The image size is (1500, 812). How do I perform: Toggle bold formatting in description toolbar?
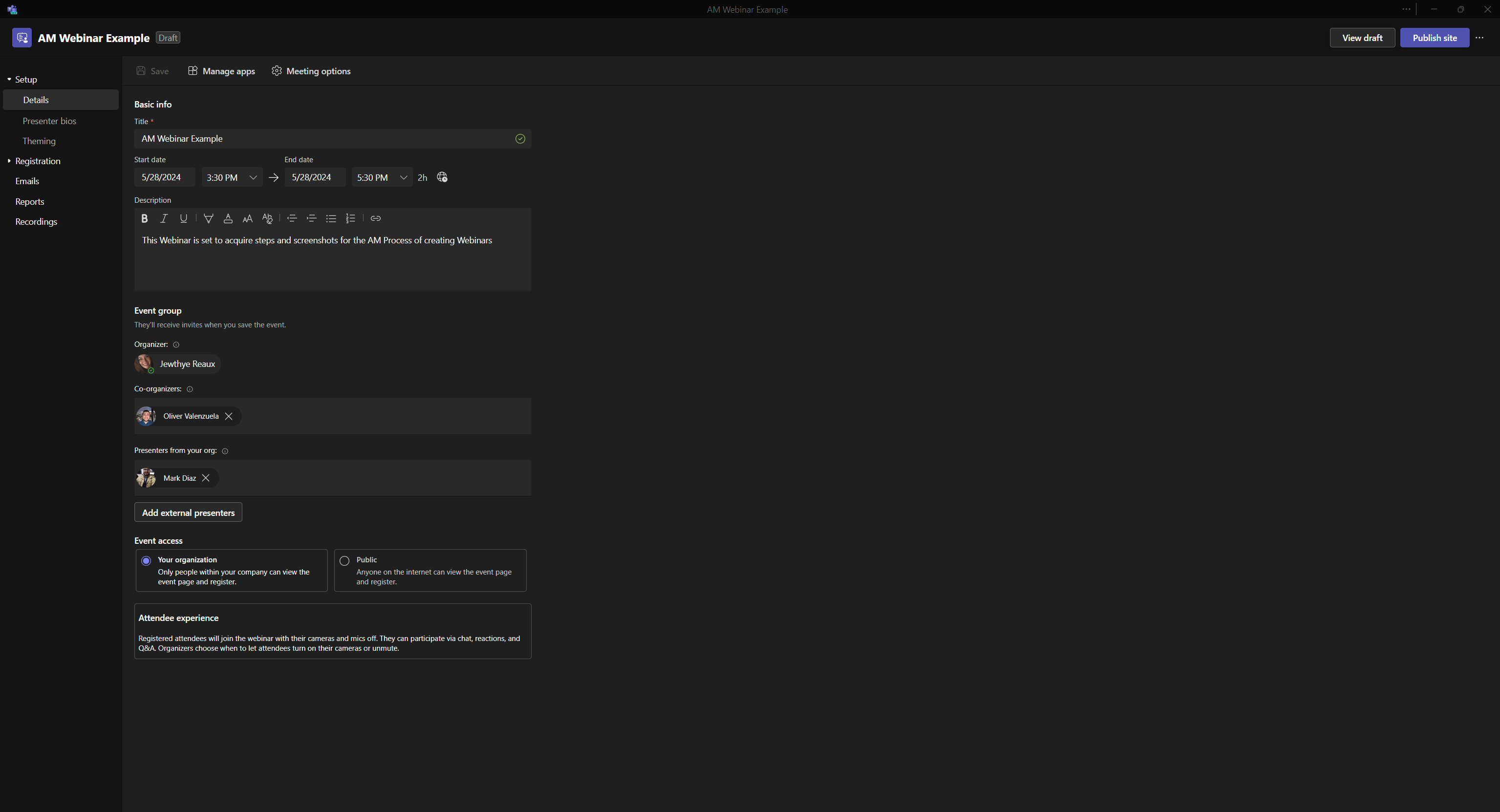coord(145,218)
